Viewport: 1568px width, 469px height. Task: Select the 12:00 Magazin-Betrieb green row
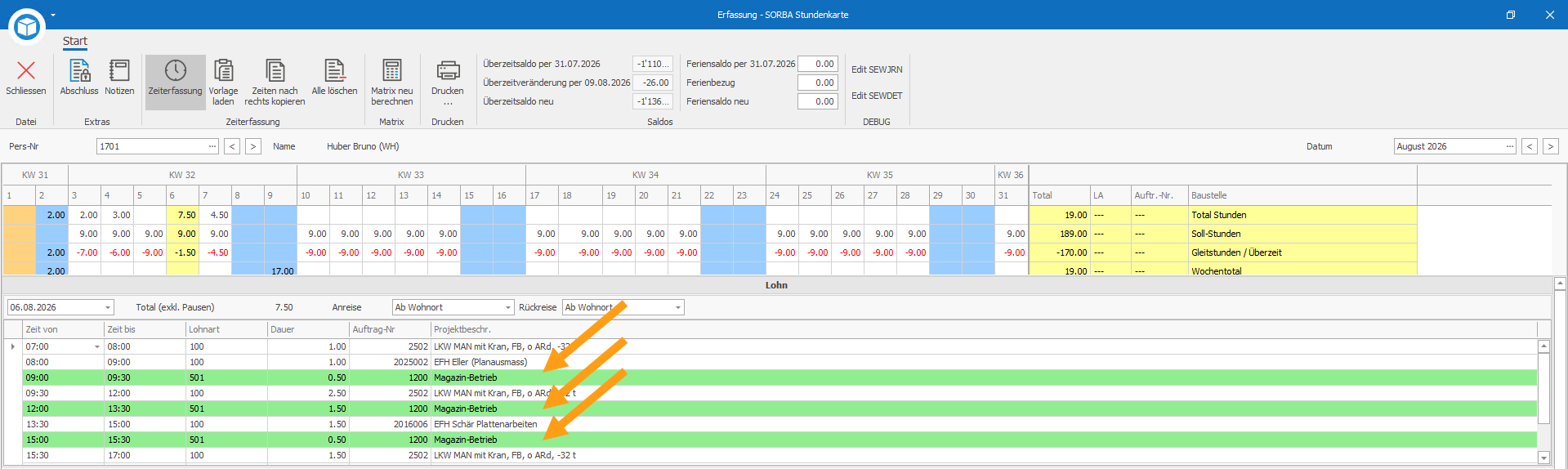pyautogui.click(x=780, y=409)
